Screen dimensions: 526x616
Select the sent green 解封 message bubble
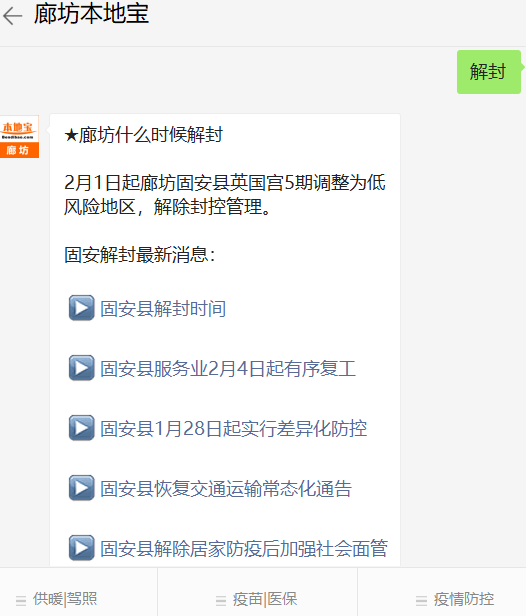point(489,72)
